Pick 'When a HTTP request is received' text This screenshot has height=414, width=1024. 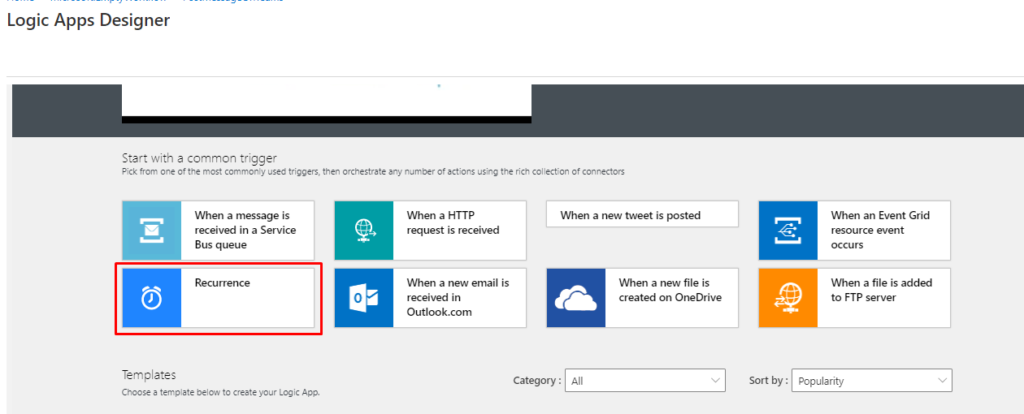[x=452, y=222]
